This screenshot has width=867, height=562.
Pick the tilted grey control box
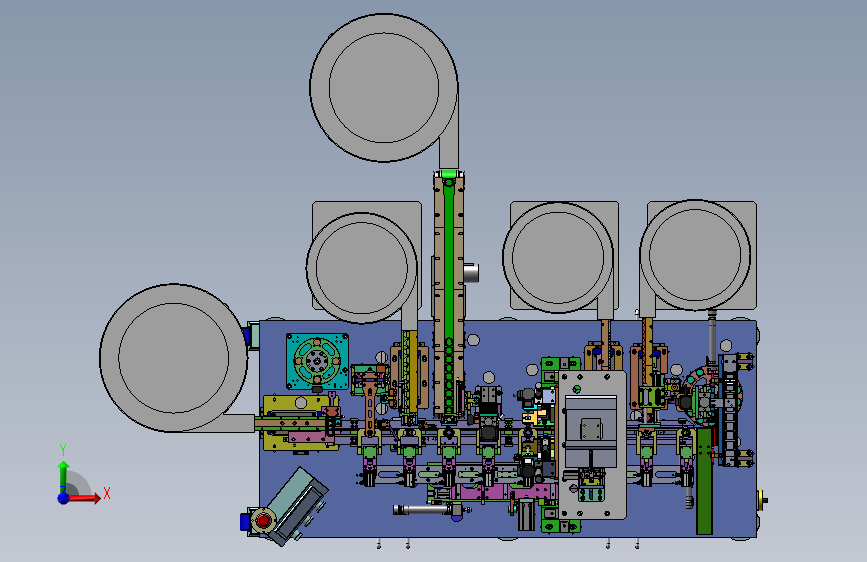coord(299,506)
